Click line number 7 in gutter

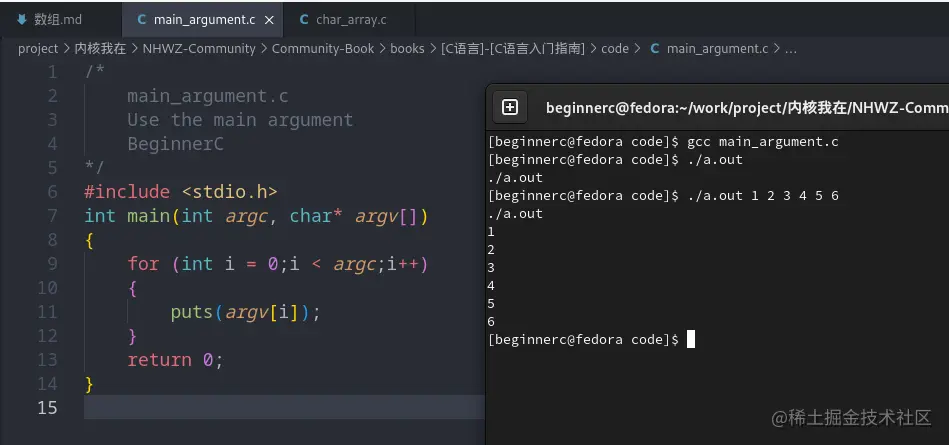(x=52, y=216)
